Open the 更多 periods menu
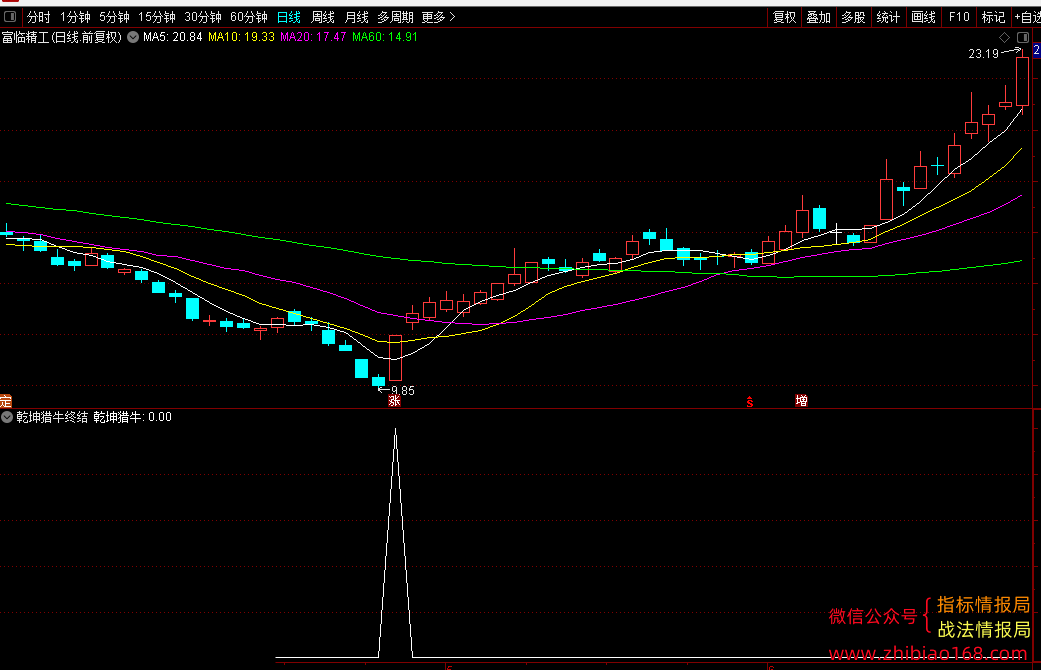1041x670 pixels. [438, 17]
